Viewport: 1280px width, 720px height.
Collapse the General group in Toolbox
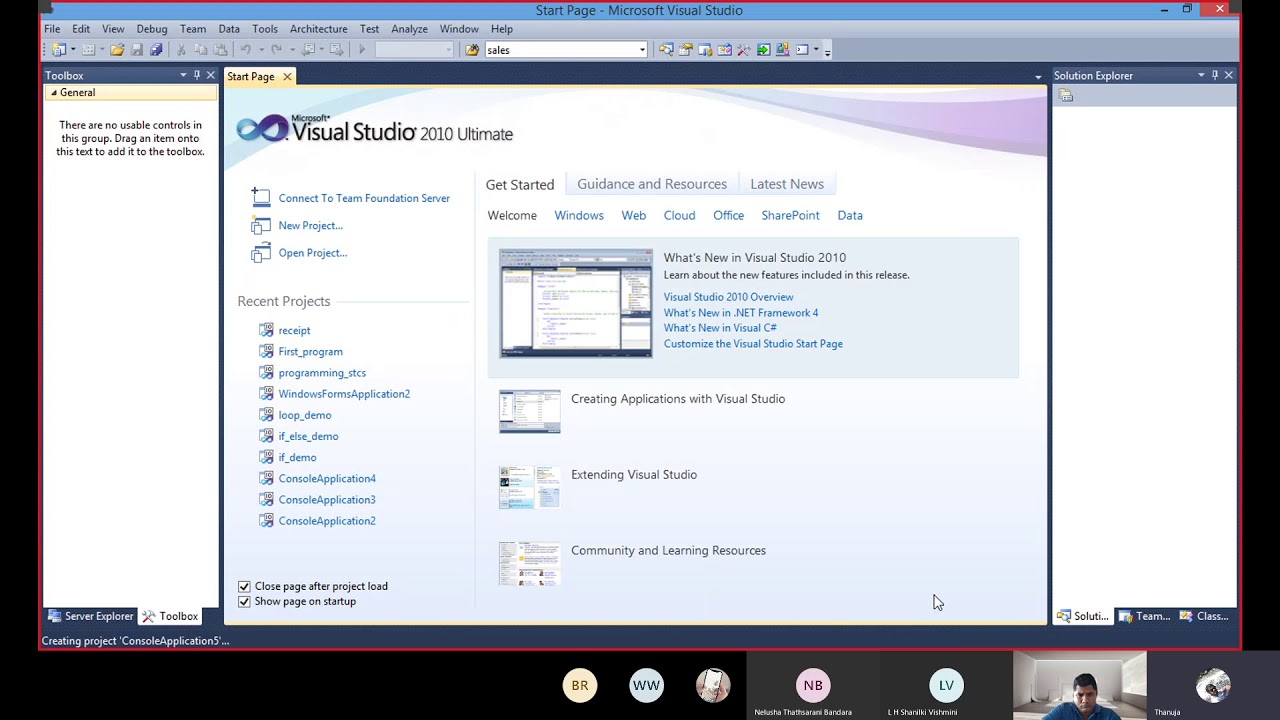[x=54, y=93]
